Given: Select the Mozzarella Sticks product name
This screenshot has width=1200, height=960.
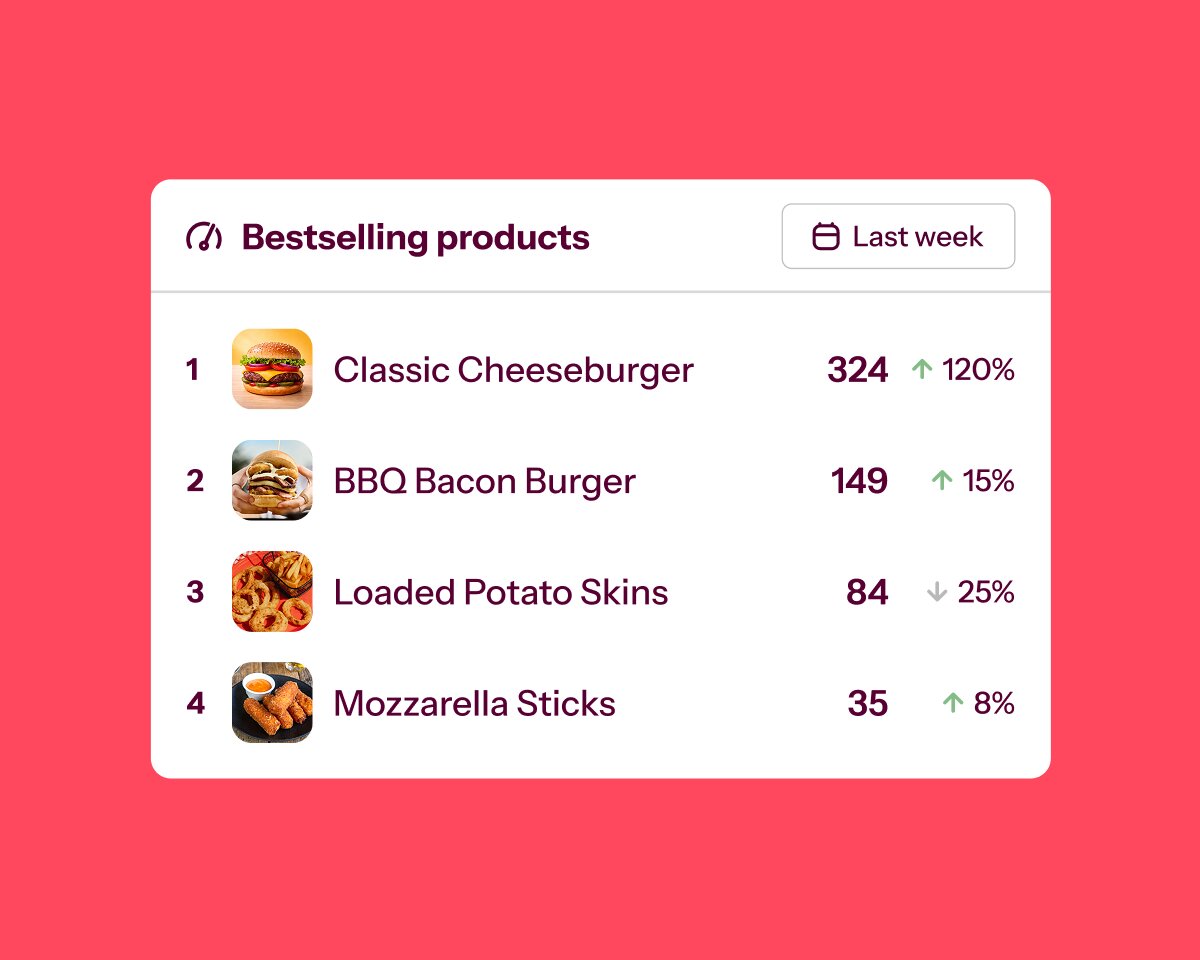Looking at the screenshot, I should click(474, 704).
